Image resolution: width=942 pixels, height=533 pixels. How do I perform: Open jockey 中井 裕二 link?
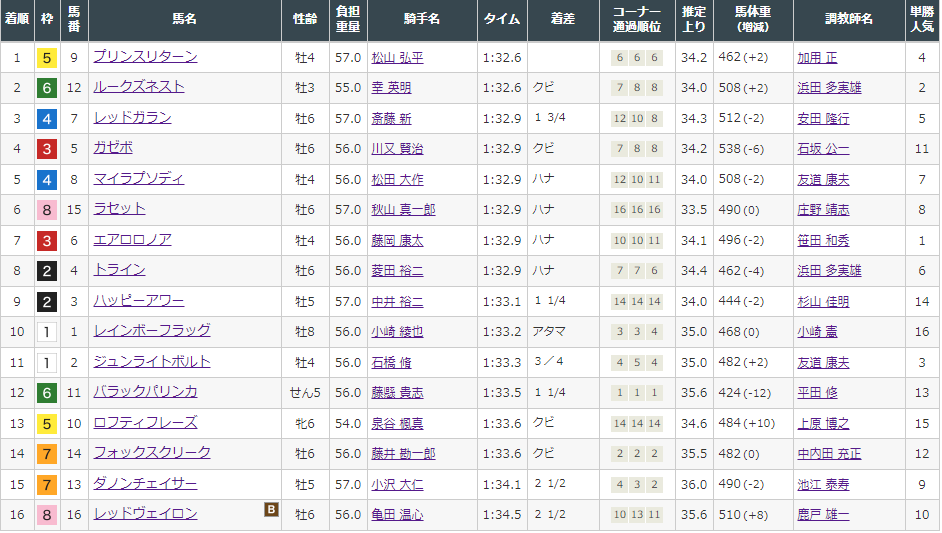pos(397,302)
